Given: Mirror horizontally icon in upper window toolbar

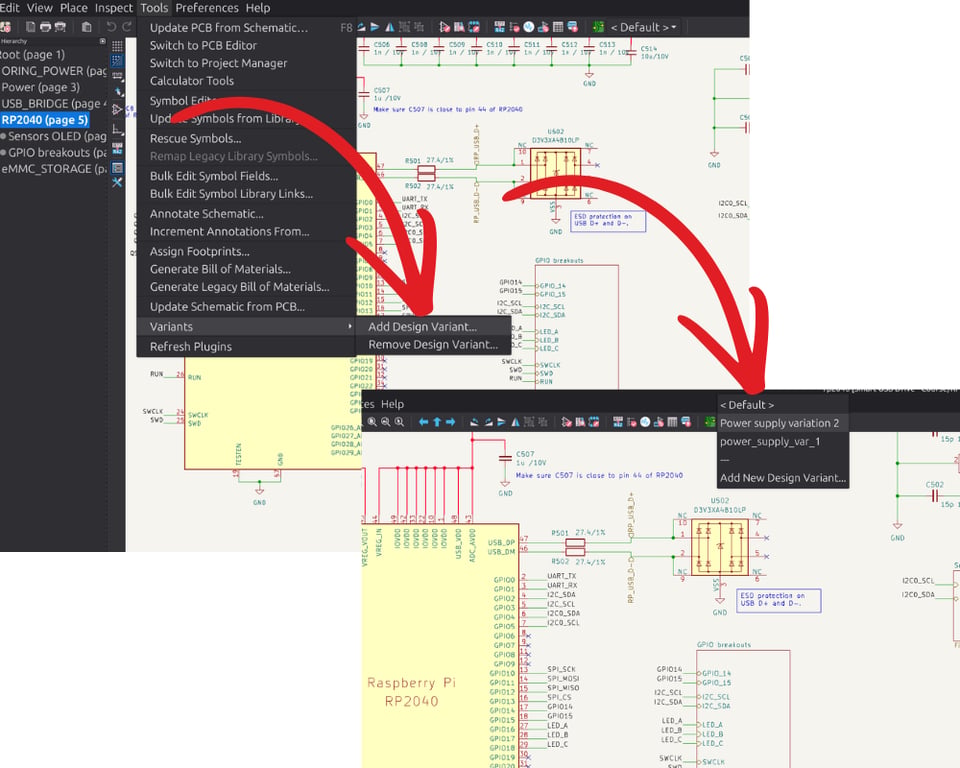Looking at the screenshot, I should 389,27.
